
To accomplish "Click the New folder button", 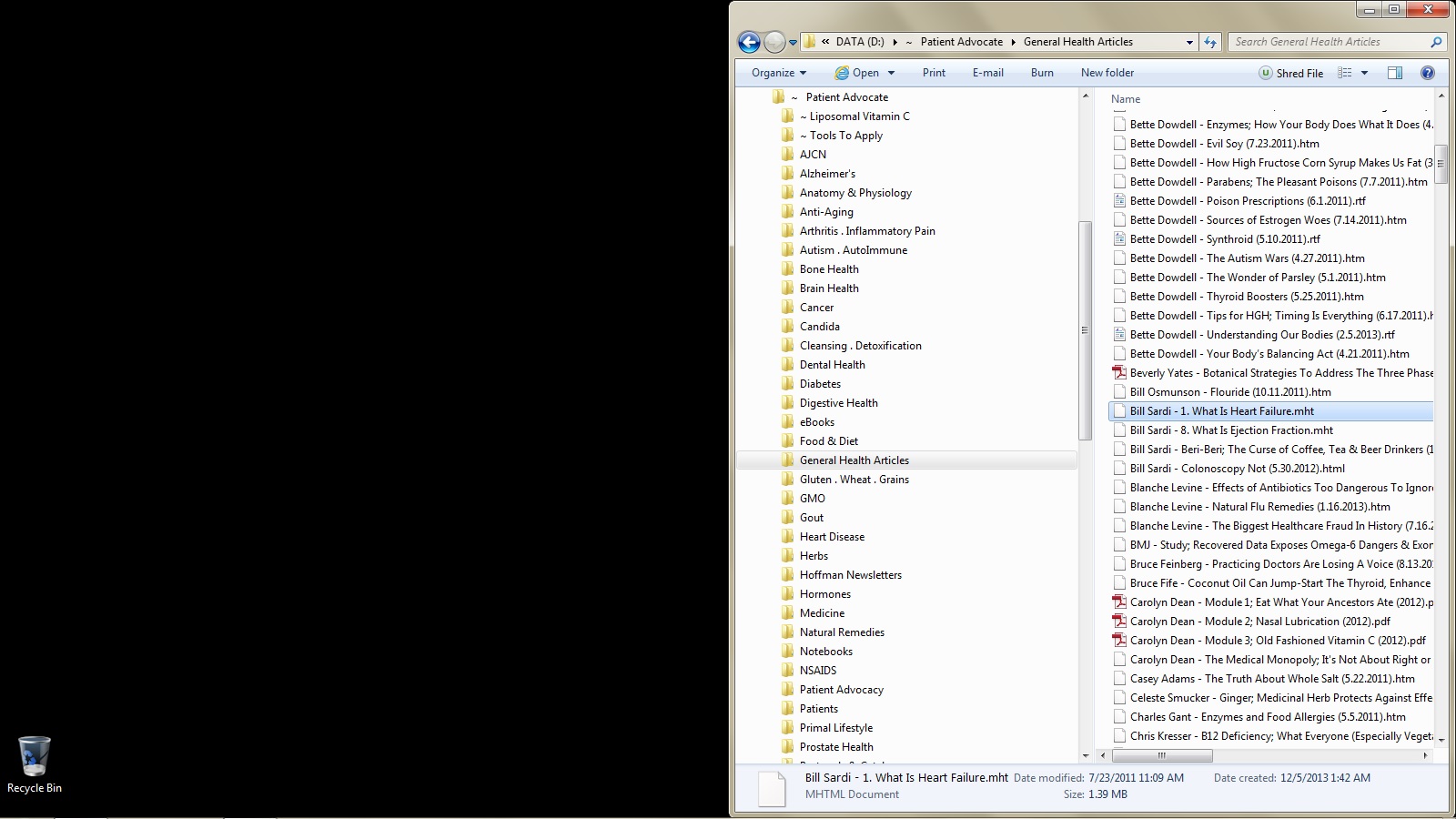I will pyautogui.click(x=1107, y=73).
